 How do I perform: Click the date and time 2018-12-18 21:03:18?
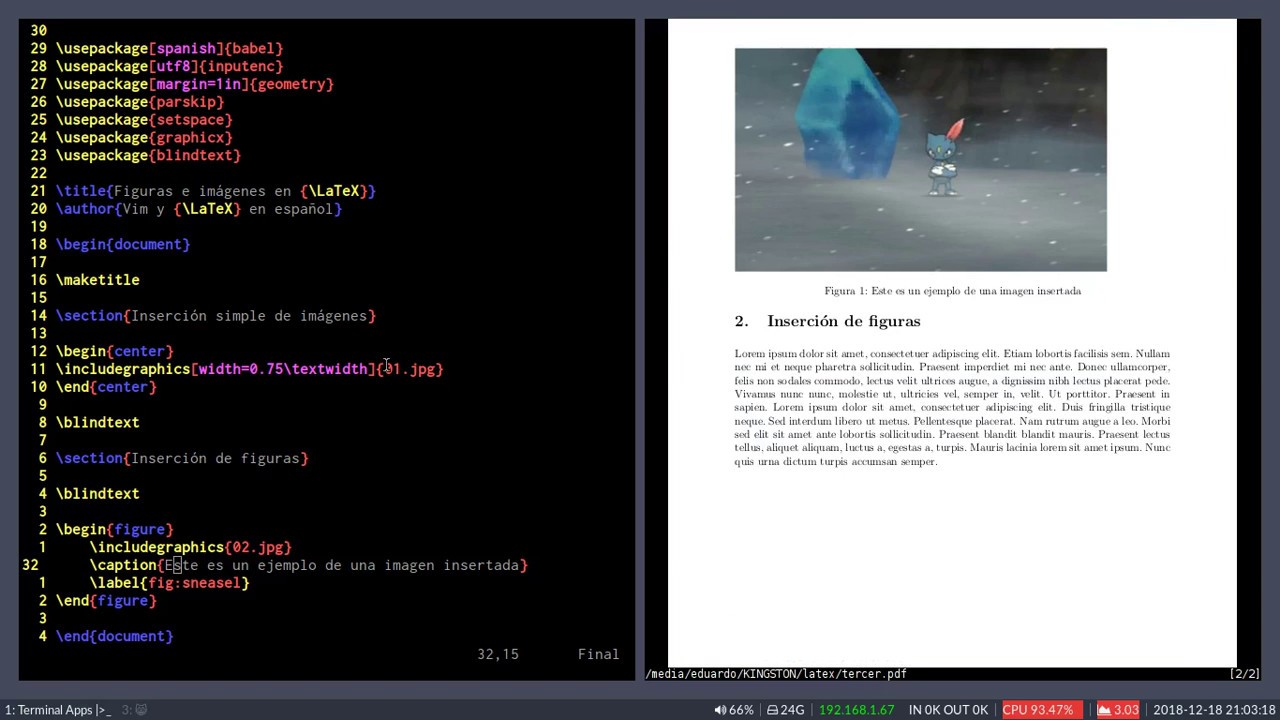(x=1214, y=710)
